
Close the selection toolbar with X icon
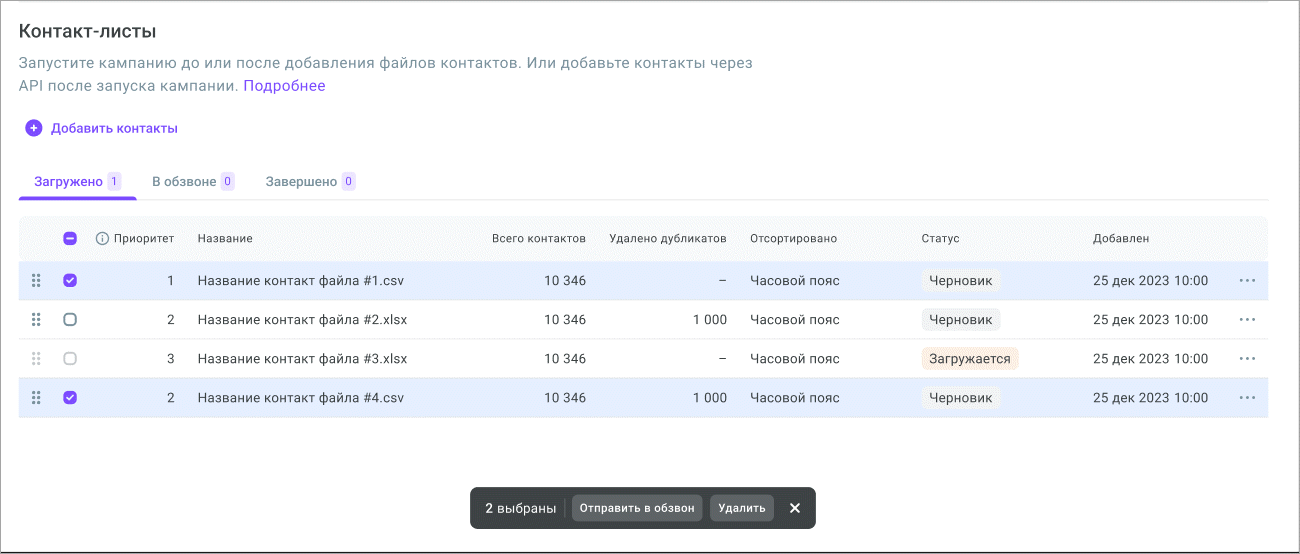[795, 508]
